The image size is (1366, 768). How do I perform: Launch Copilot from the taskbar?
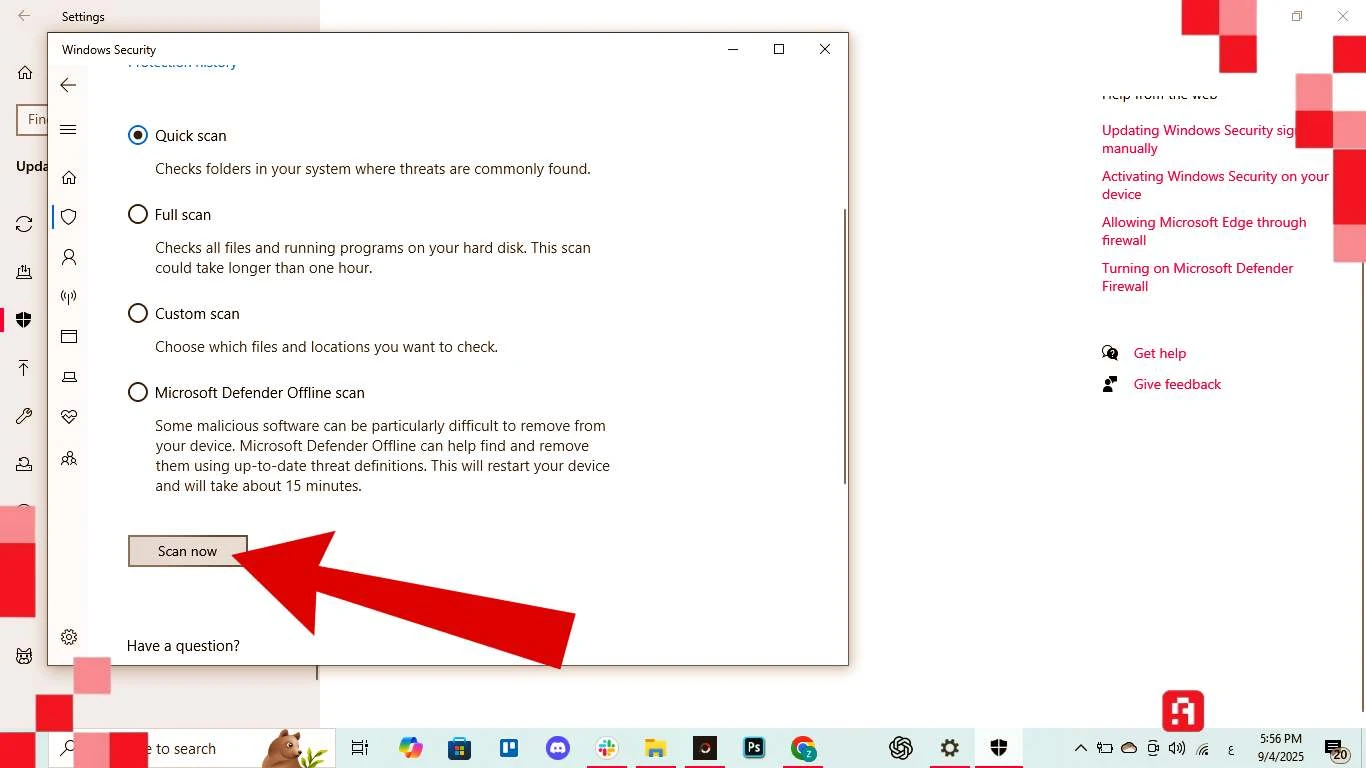[x=410, y=748]
